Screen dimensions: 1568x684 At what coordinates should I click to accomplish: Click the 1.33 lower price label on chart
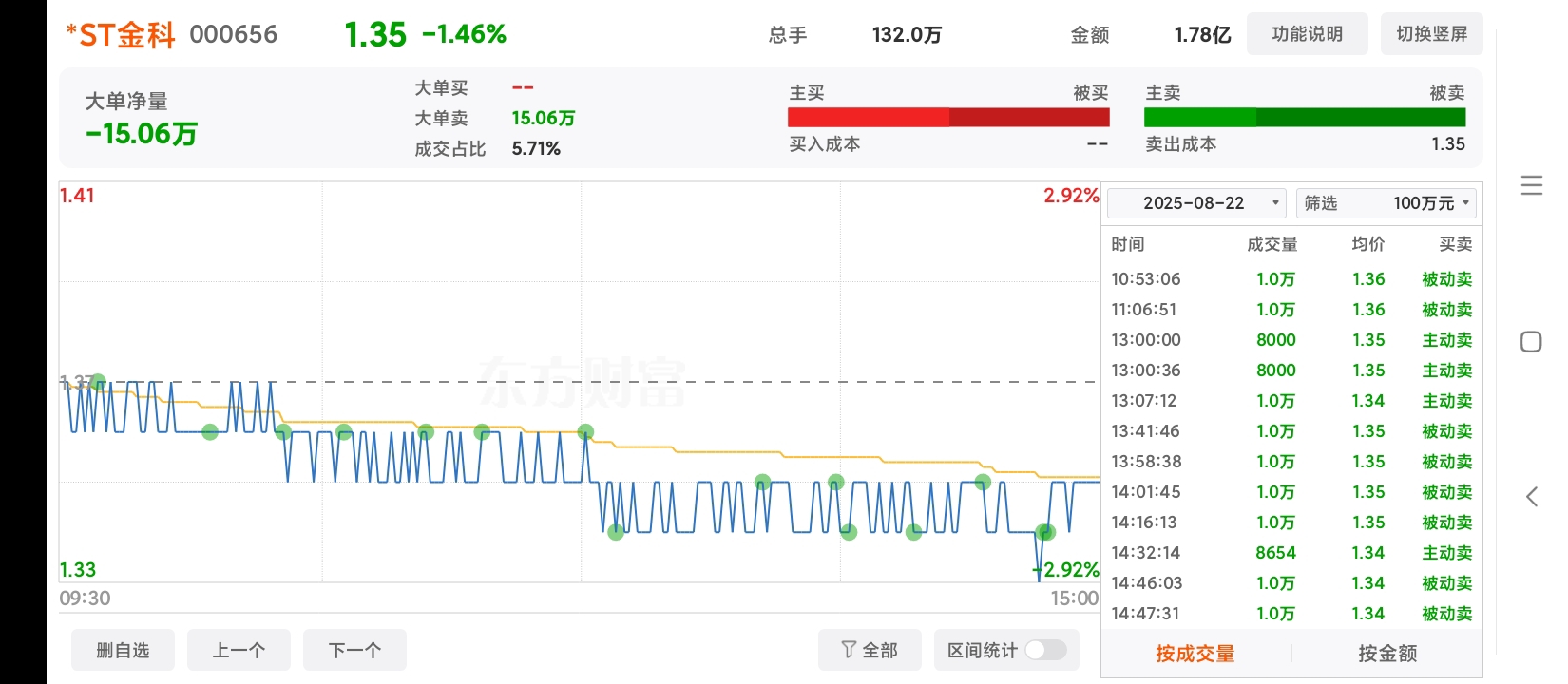pyautogui.click(x=78, y=570)
